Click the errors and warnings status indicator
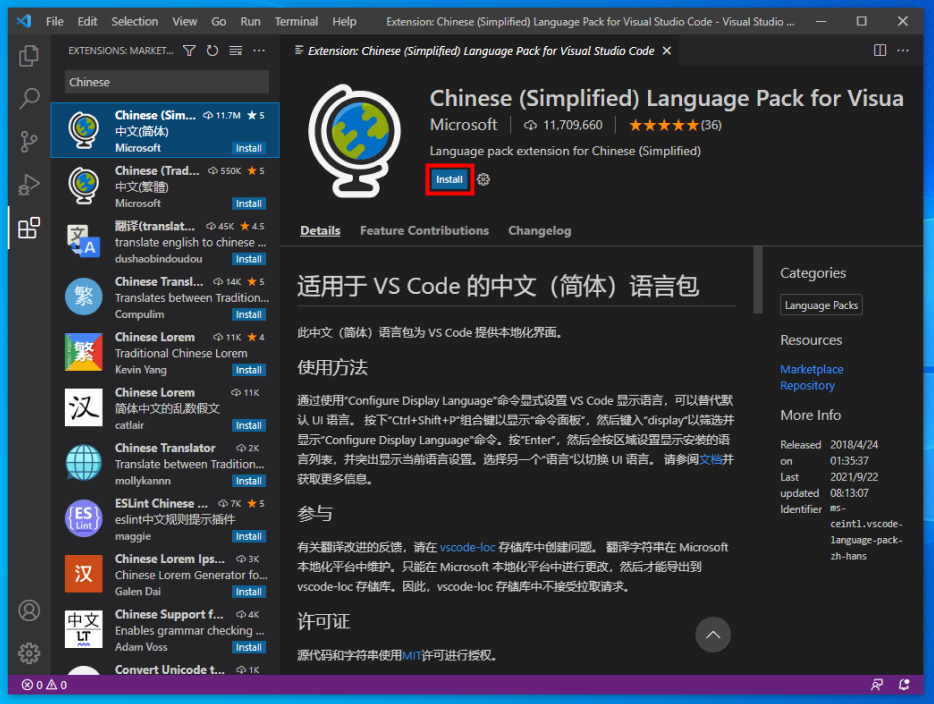This screenshot has height=704, width=934. (x=44, y=685)
